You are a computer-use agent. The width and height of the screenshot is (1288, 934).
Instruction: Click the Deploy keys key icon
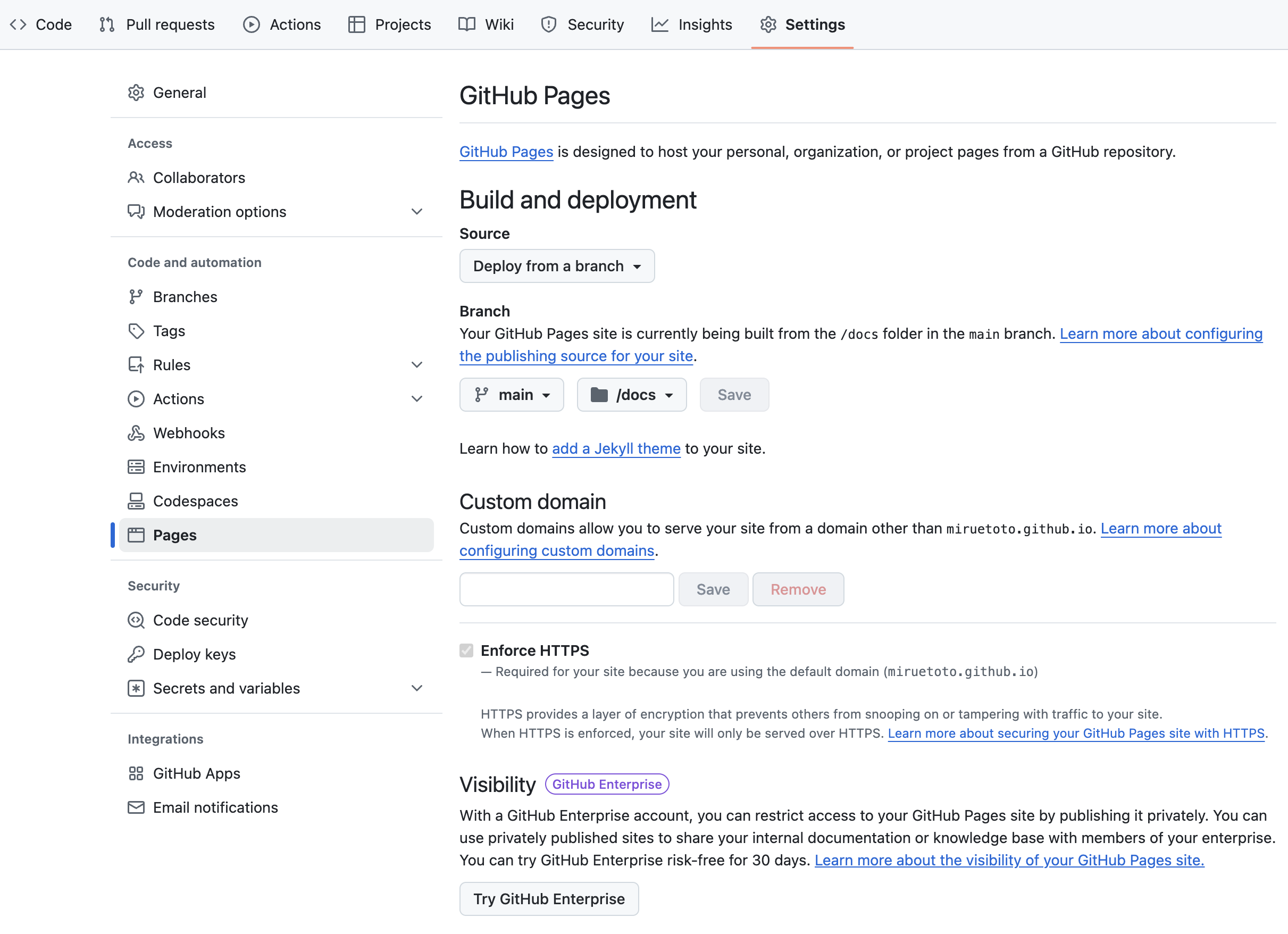pyautogui.click(x=136, y=654)
